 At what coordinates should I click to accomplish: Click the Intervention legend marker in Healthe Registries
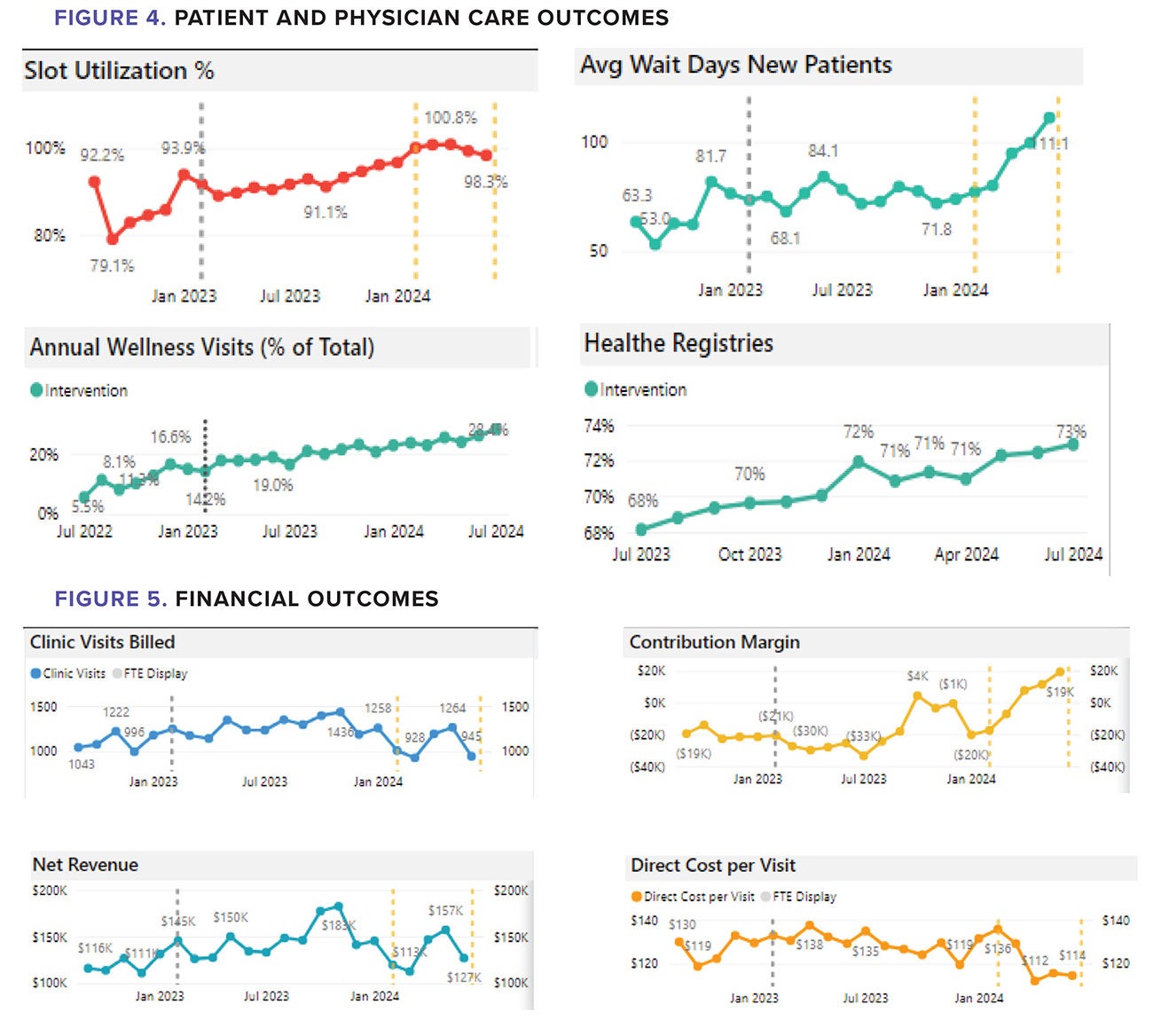pos(592,388)
